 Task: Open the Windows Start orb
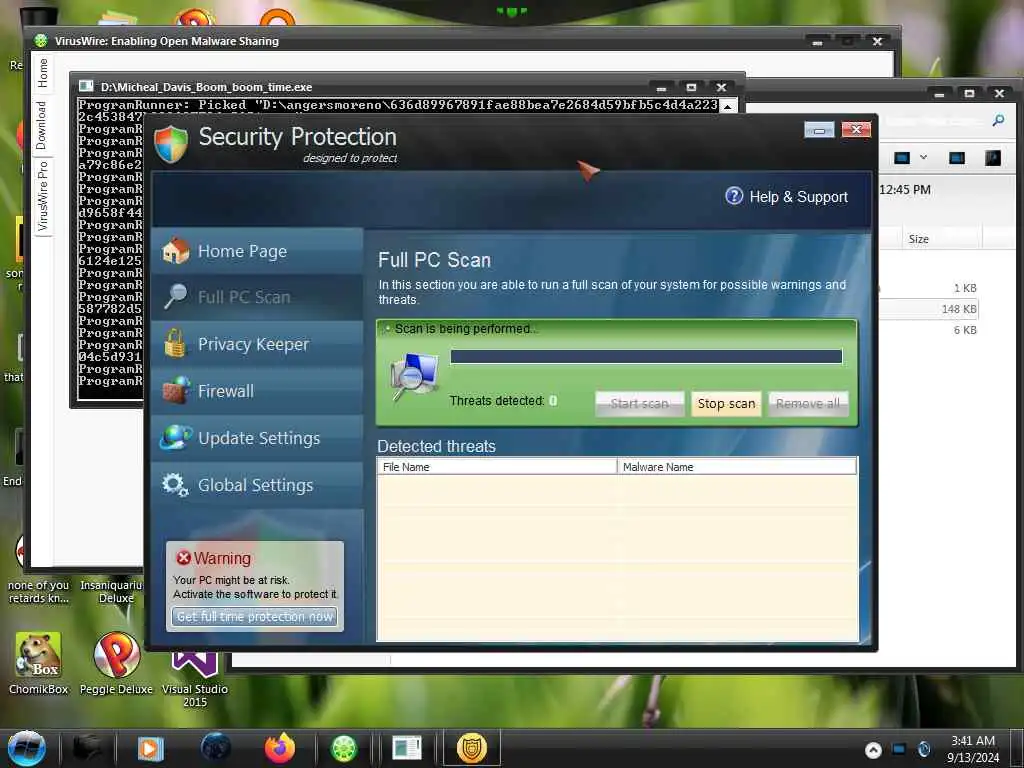click(x=27, y=748)
